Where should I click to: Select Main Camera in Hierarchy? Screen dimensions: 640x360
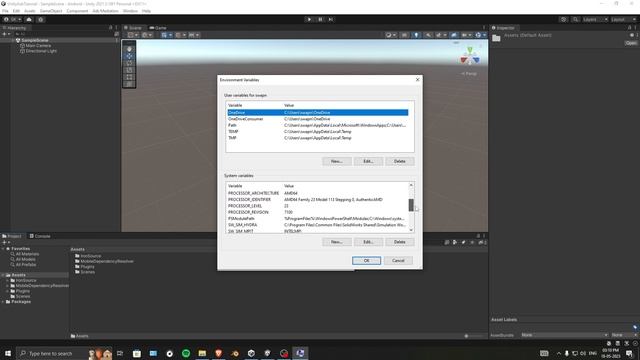[38, 46]
